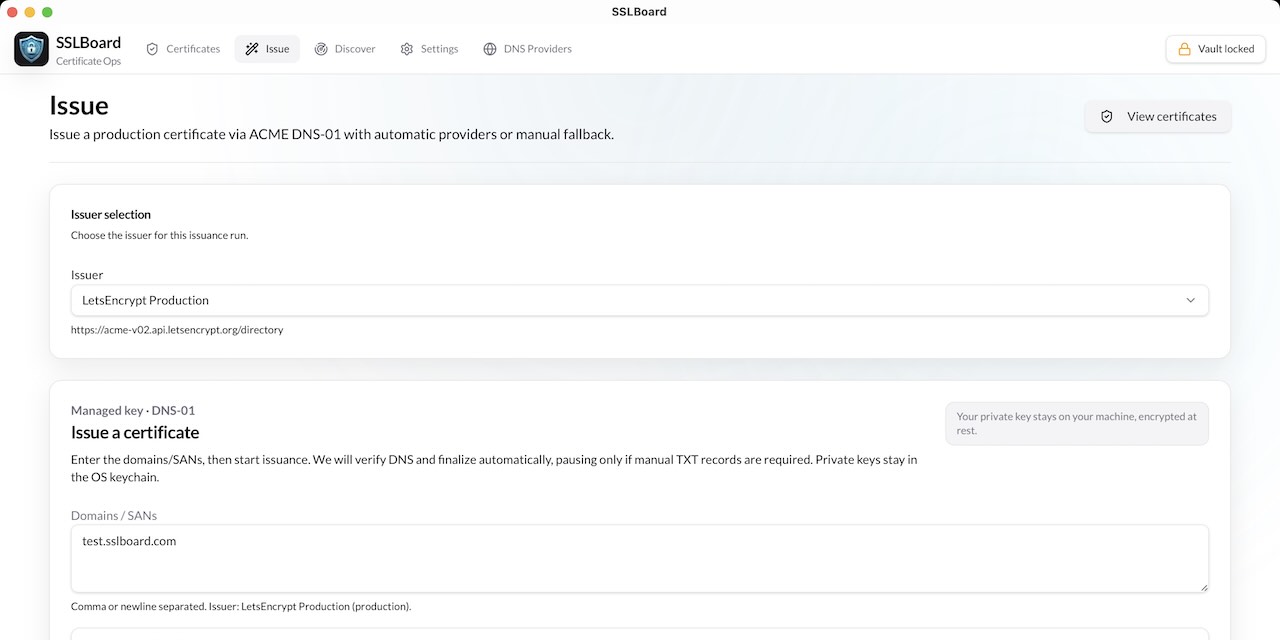
Task: Go to the DNS Providers tab
Action: tap(538, 49)
